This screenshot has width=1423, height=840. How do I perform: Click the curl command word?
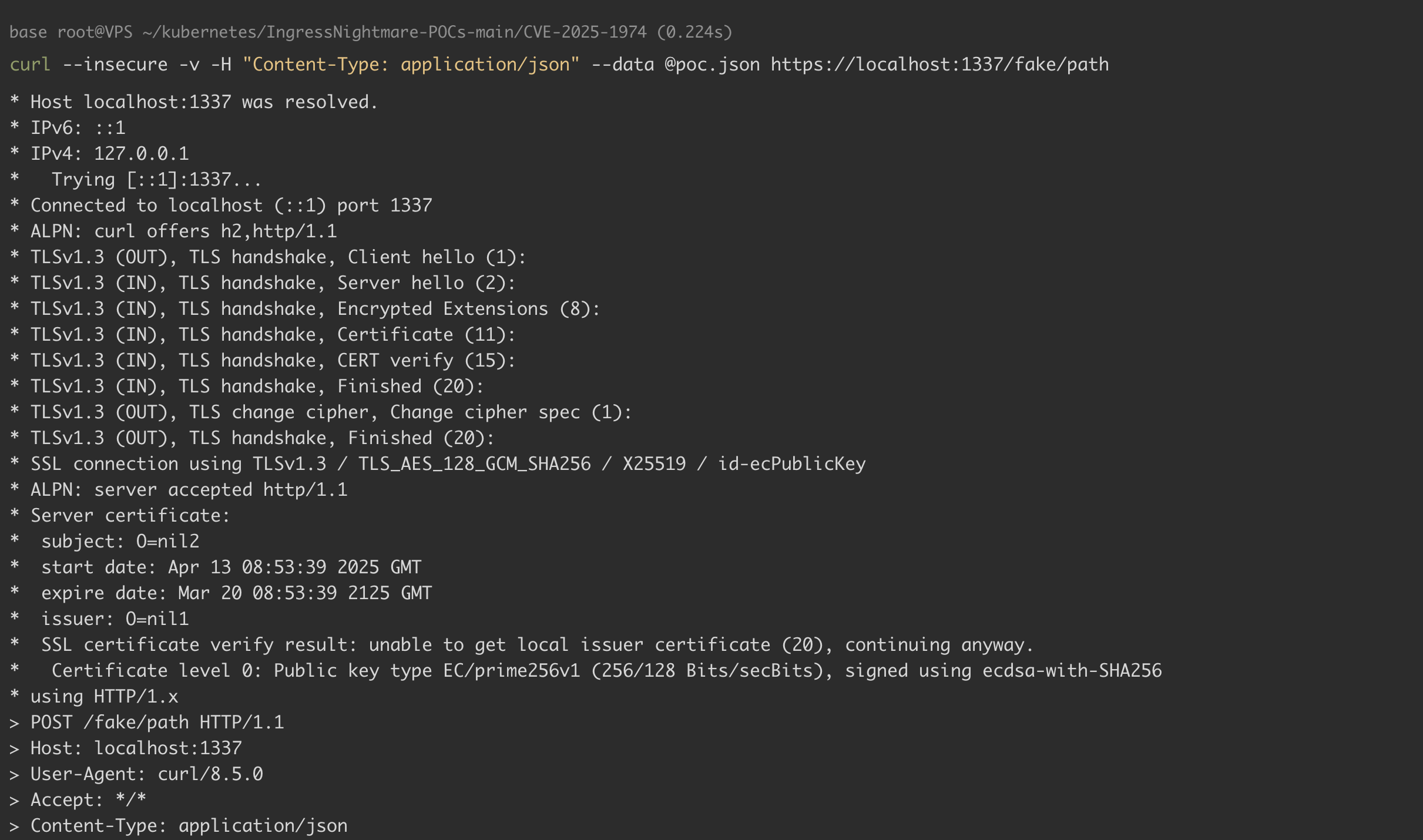coord(30,64)
